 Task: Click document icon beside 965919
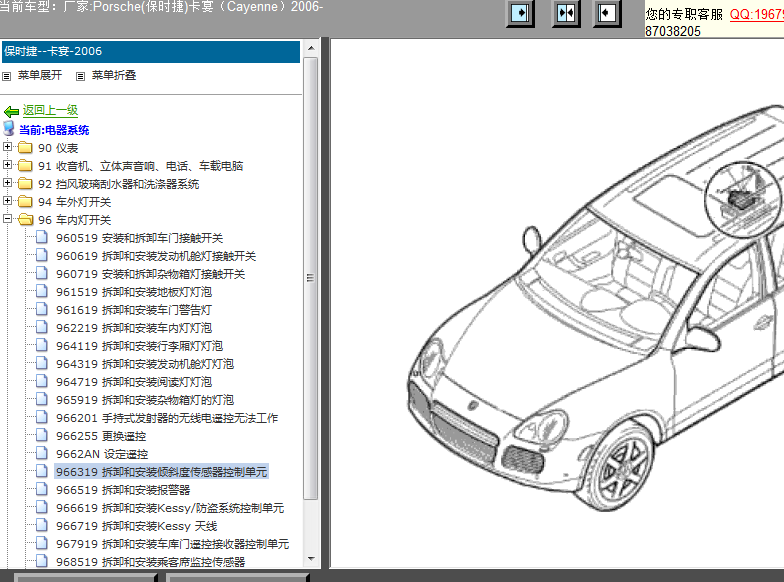(x=42, y=399)
